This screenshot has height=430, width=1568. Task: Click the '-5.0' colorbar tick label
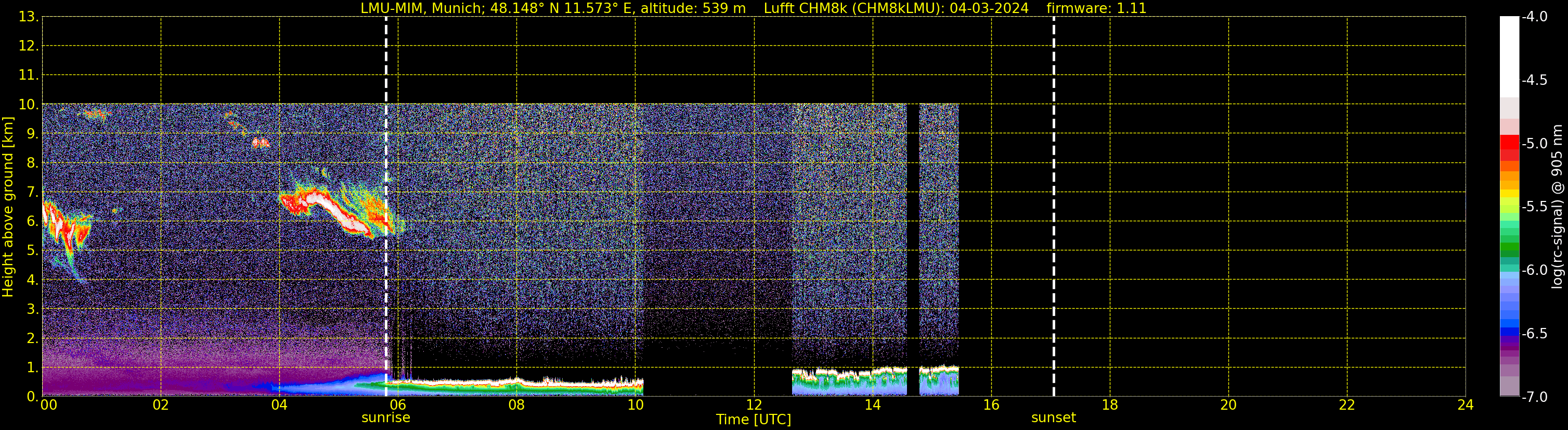1534,144
